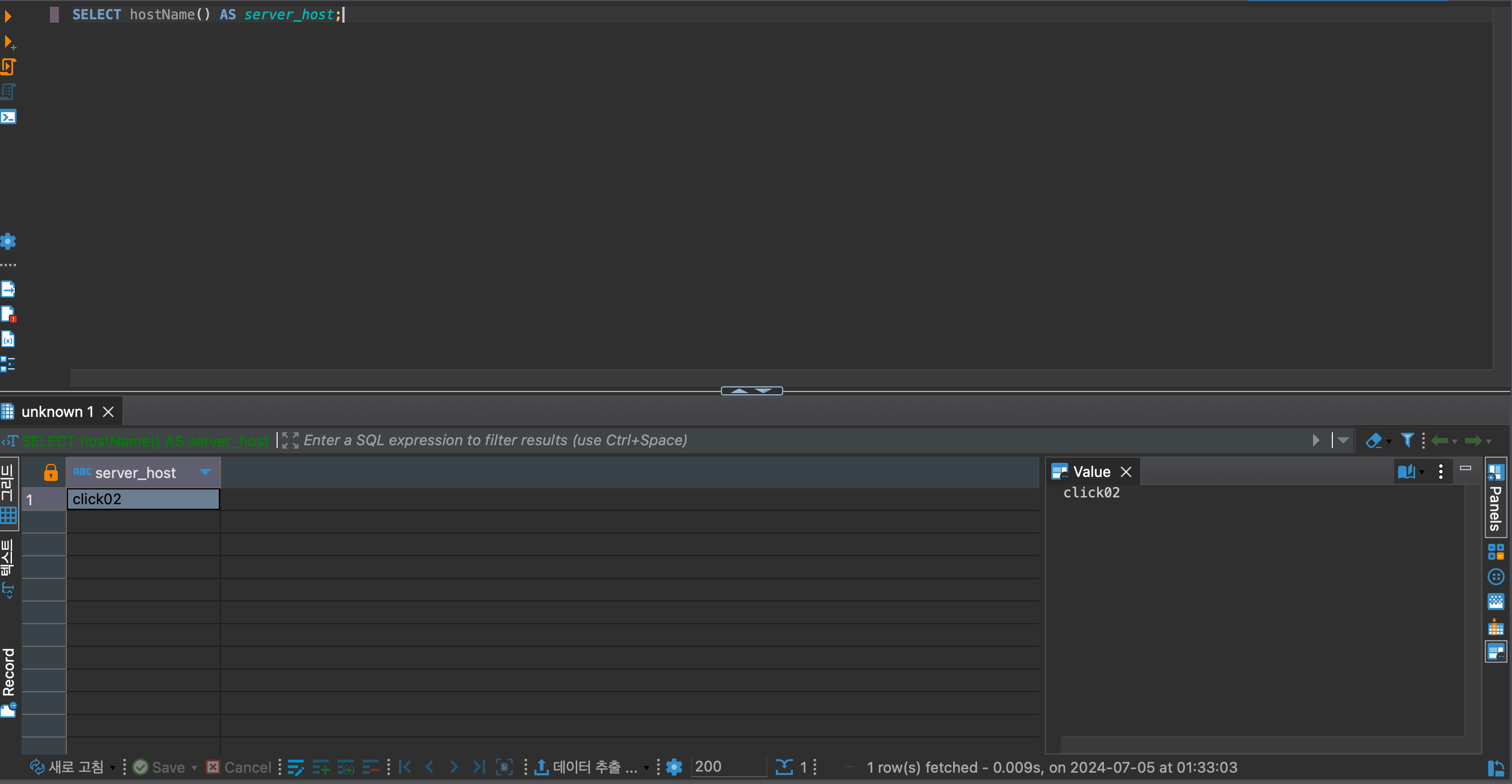Click the Execute script icon in the left gutter
The height and width of the screenshot is (784, 1512).
pyautogui.click(x=8, y=67)
